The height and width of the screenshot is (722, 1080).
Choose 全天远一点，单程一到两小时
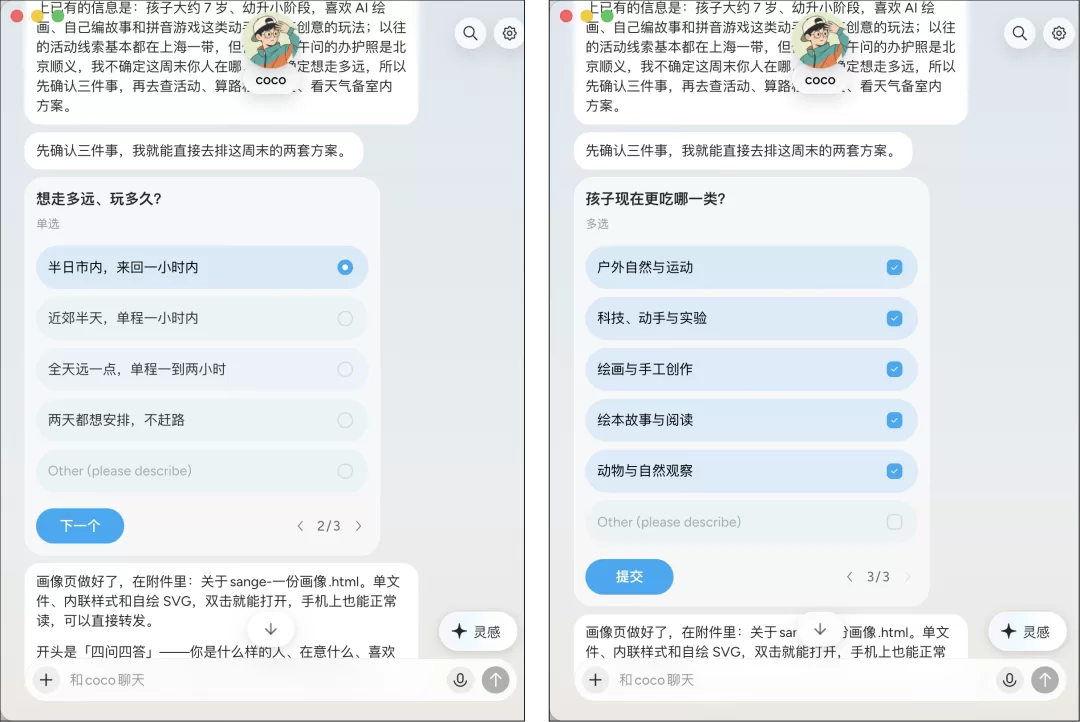(202, 369)
